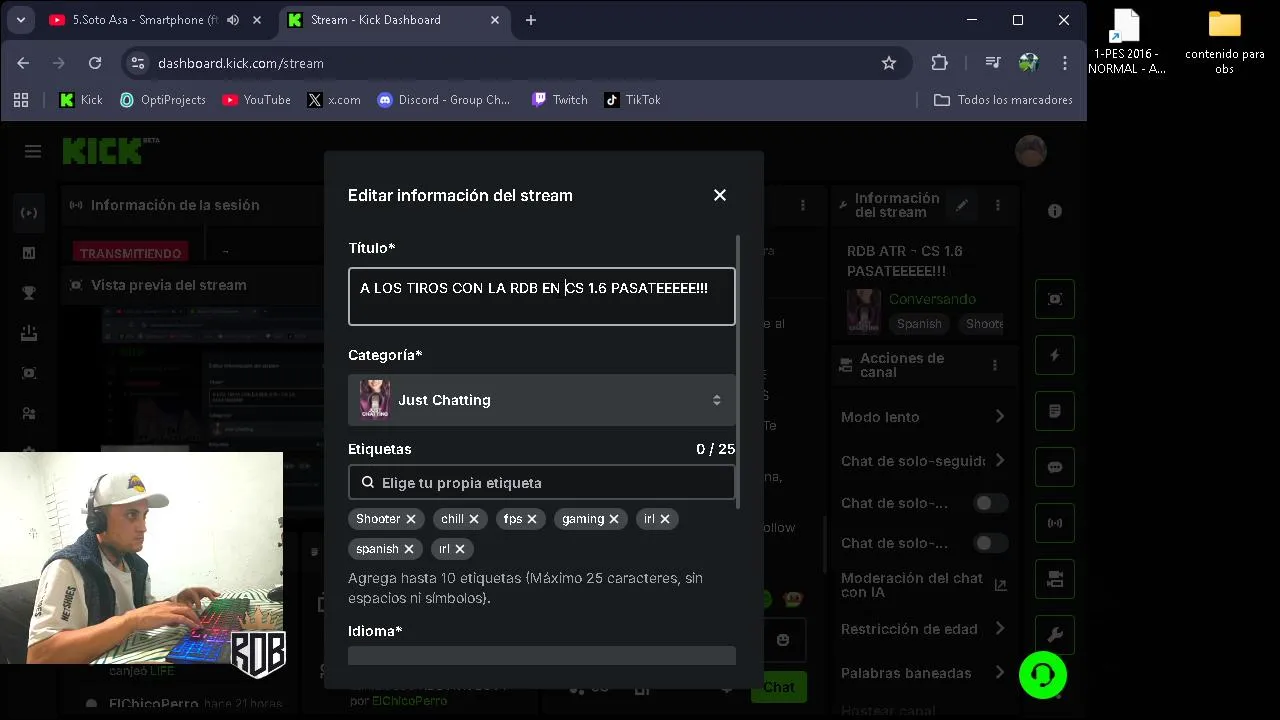1280x720 pixels.
Task: Remove the fps tag
Action: (532, 519)
